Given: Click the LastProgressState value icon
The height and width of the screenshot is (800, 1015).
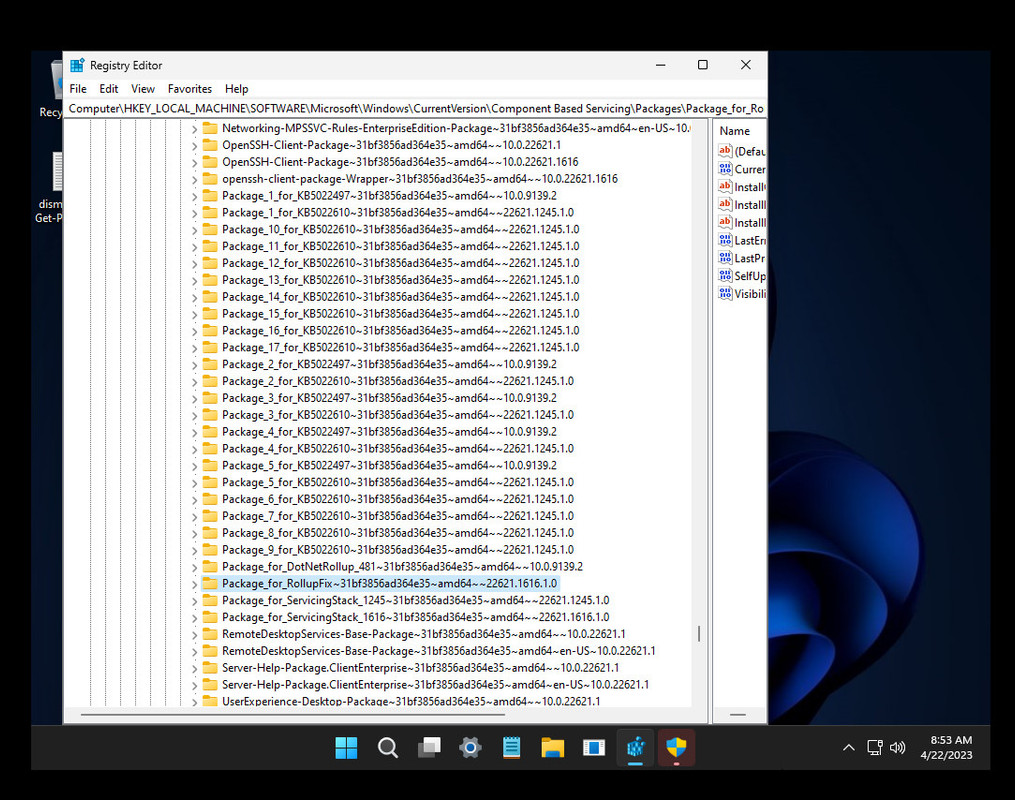Looking at the screenshot, I should point(725,258).
